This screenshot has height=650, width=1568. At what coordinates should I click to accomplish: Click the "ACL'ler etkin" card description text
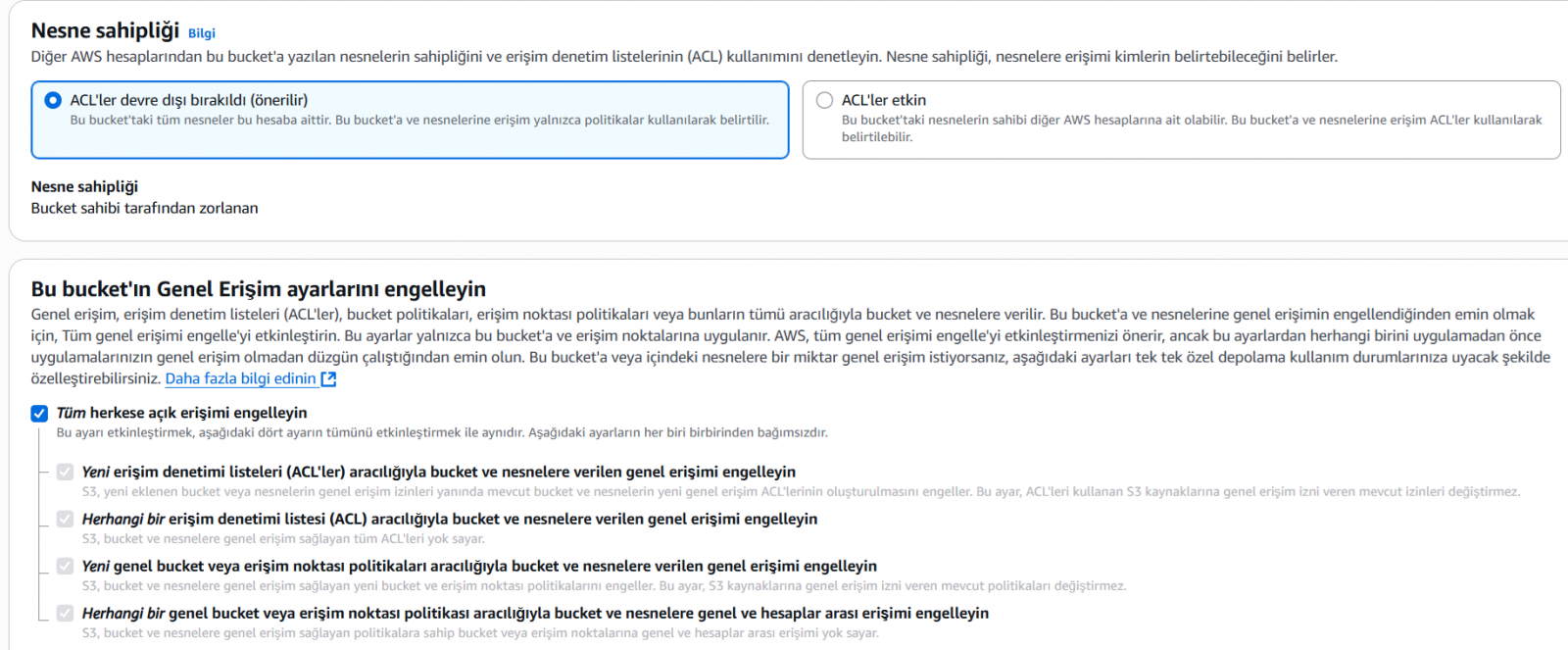1191,127
